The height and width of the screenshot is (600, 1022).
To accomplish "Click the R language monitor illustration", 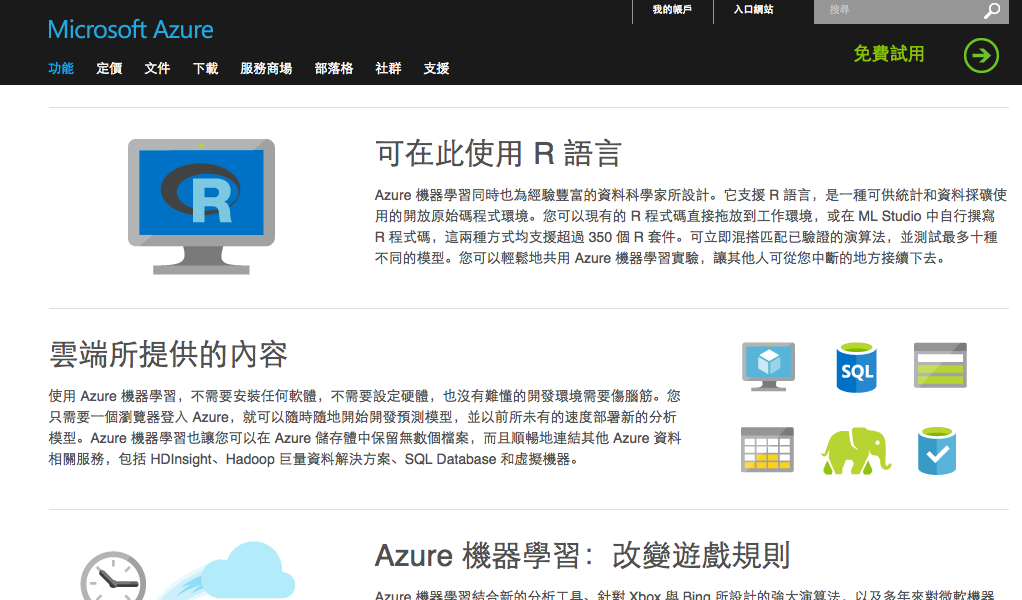I will pos(201,207).
